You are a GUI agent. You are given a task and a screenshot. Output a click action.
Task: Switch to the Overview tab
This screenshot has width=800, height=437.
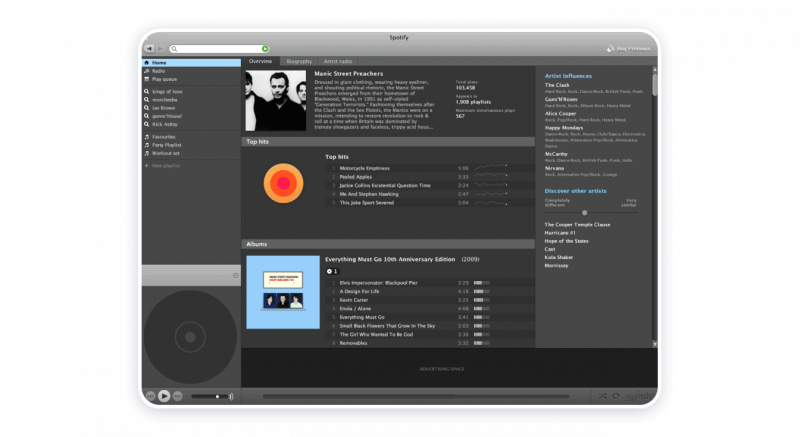[x=260, y=61]
